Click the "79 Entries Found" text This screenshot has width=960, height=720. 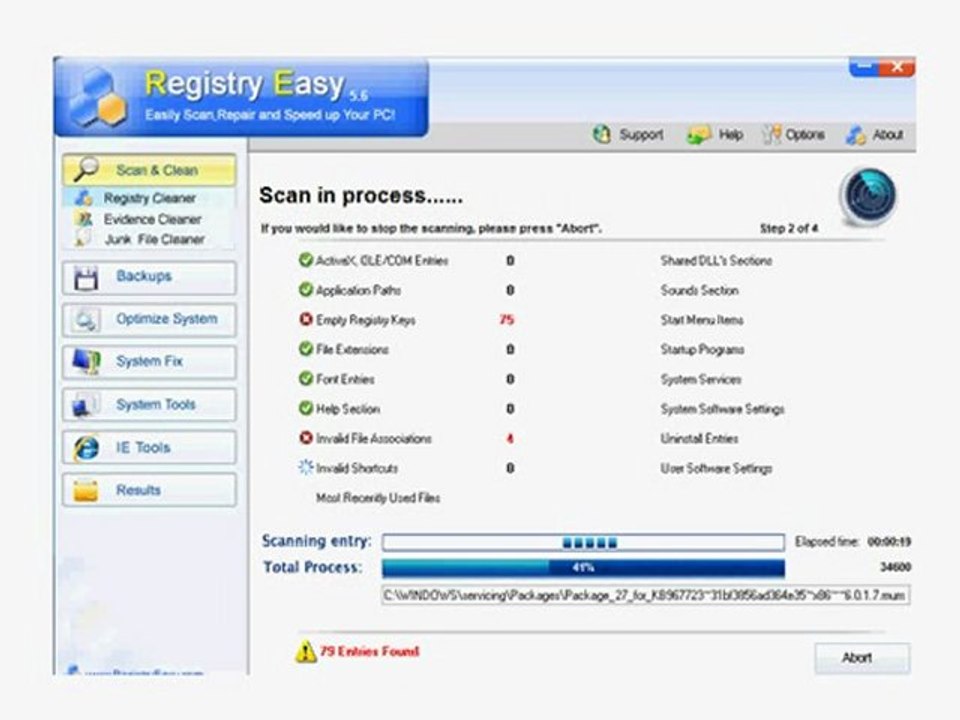pos(370,651)
